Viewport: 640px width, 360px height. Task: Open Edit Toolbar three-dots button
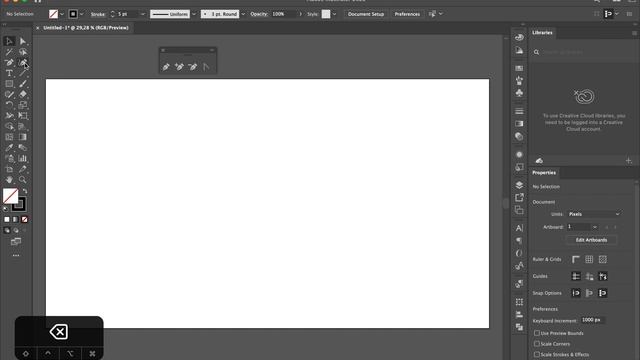(x=16, y=256)
